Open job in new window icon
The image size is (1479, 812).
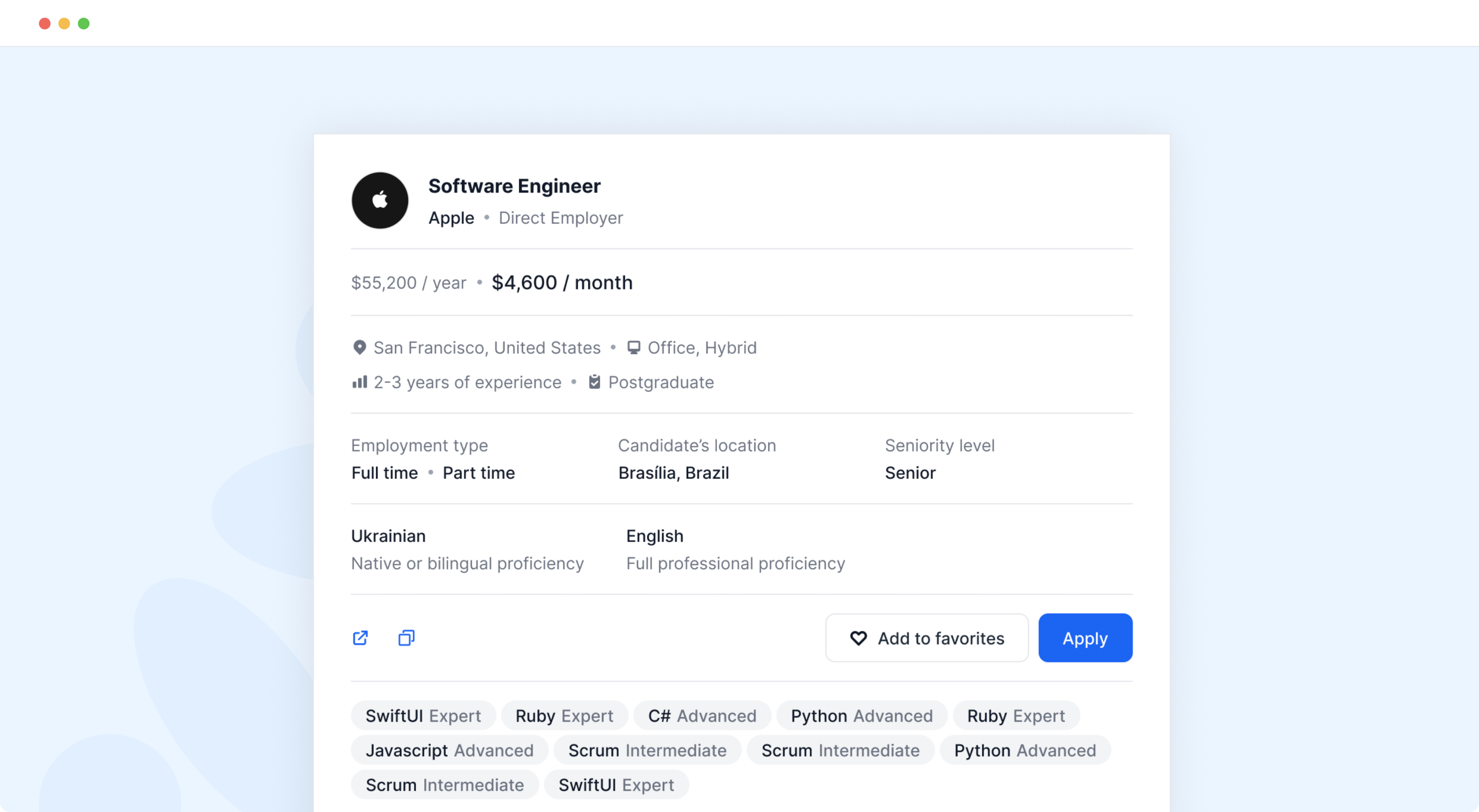click(360, 638)
